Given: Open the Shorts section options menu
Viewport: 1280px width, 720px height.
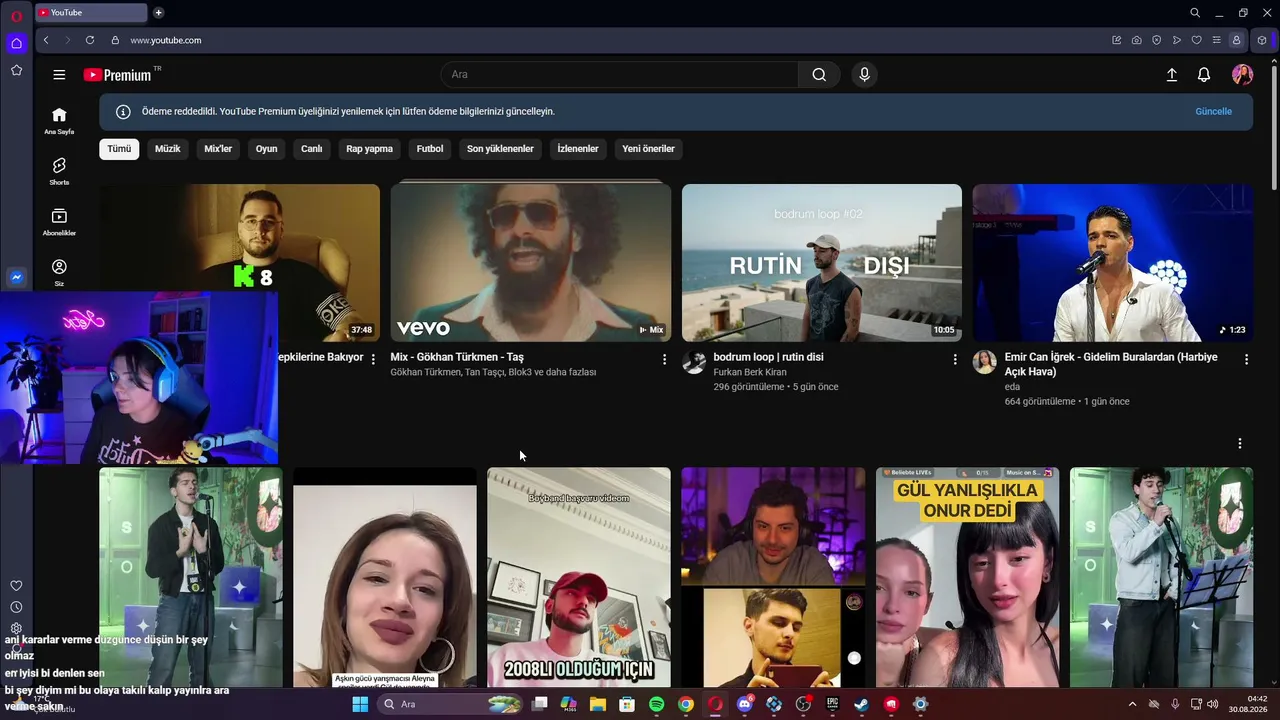Looking at the screenshot, I should 1240,443.
